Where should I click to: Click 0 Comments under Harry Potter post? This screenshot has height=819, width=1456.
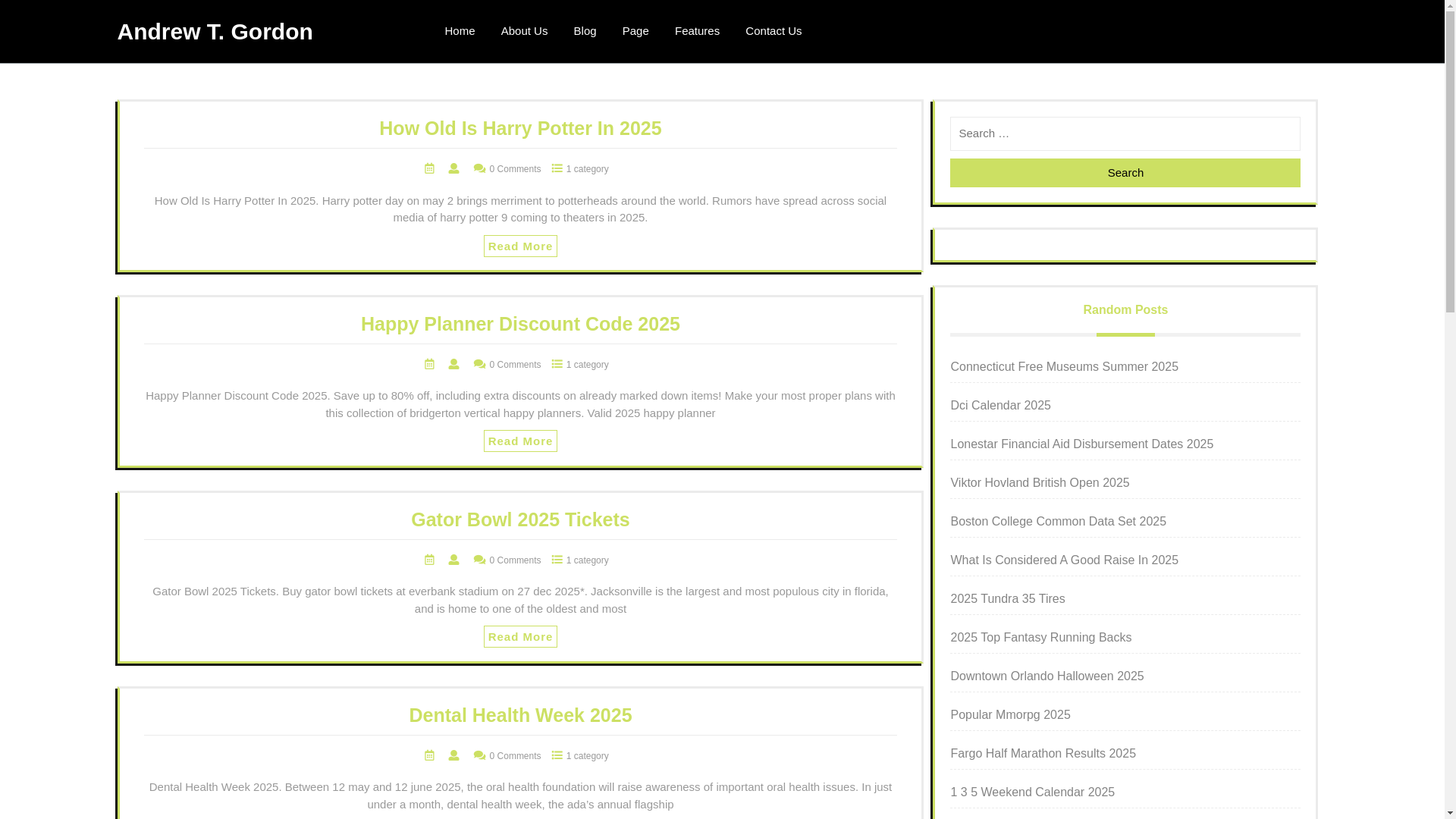point(515,169)
